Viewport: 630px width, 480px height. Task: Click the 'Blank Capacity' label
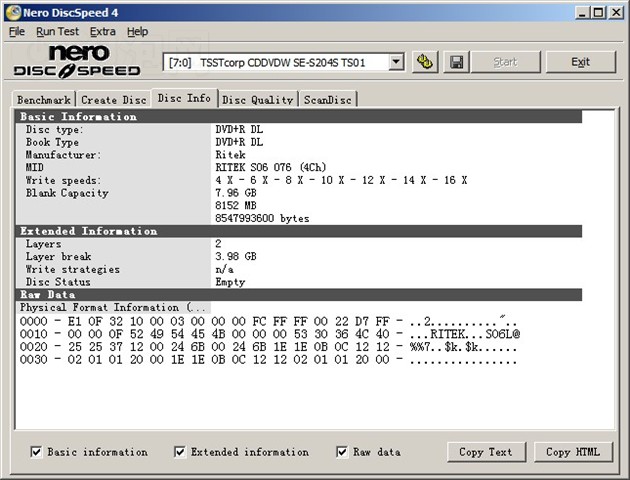[x=67, y=193]
